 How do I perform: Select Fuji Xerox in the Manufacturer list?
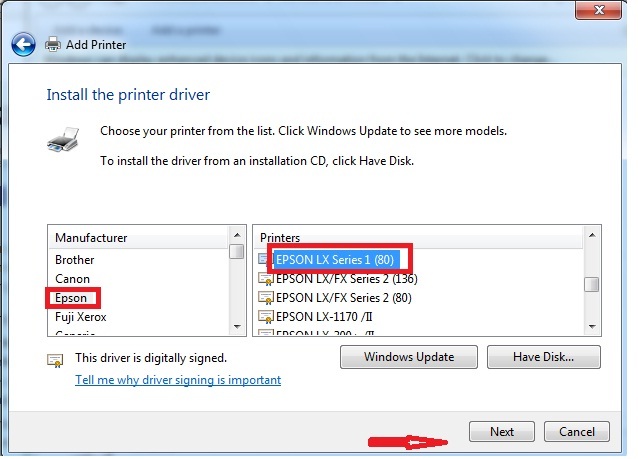click(x=81, y=317)
